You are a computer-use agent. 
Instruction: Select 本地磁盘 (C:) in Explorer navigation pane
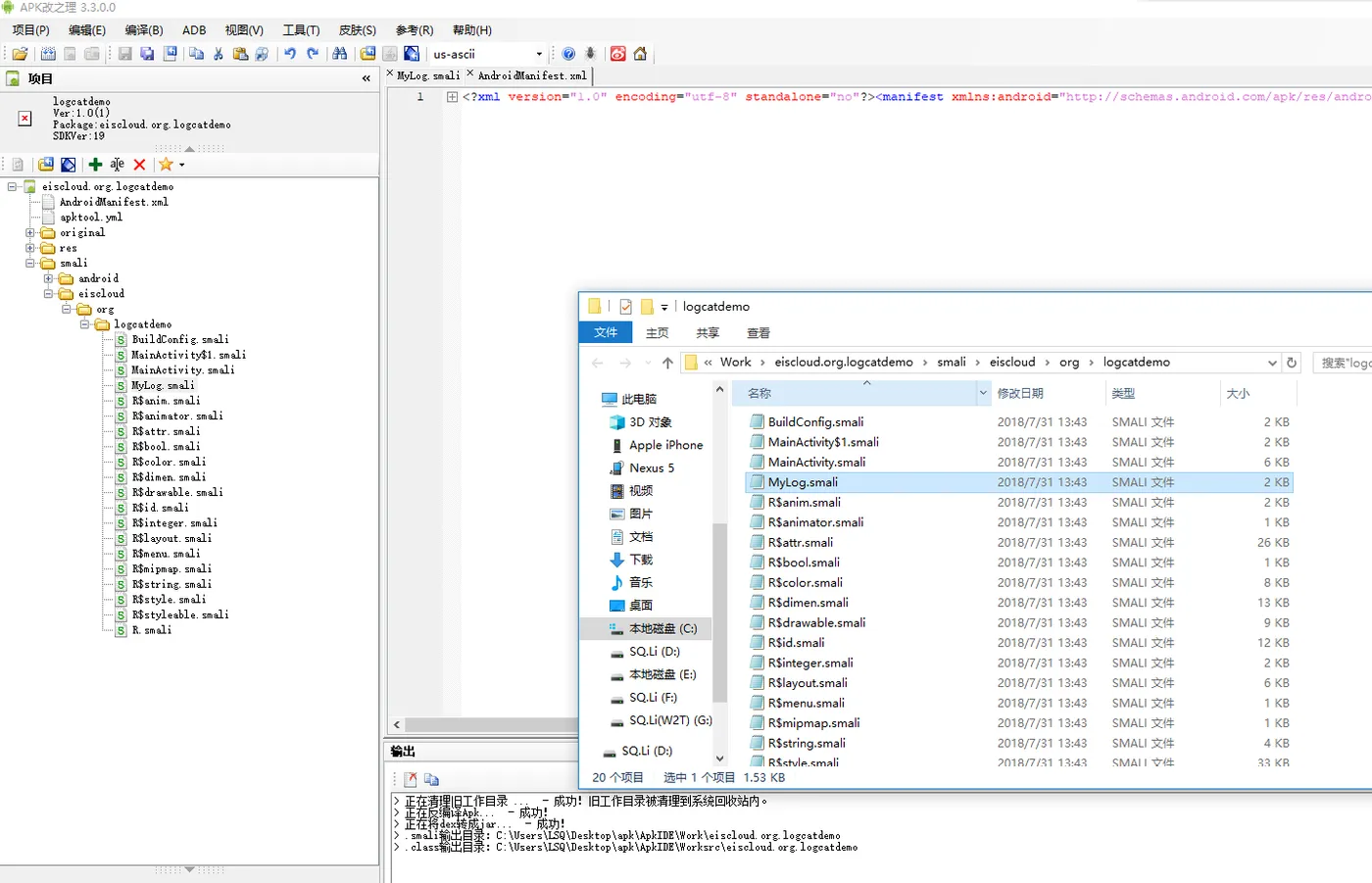click(x=662, y=628)
